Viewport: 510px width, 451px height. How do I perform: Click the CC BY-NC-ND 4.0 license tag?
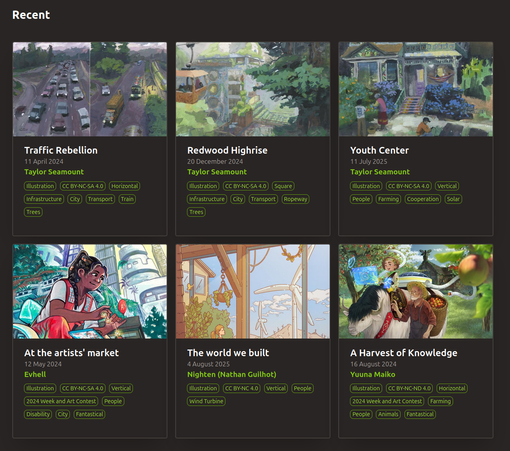pyautogui.click(x=409, y=388)
